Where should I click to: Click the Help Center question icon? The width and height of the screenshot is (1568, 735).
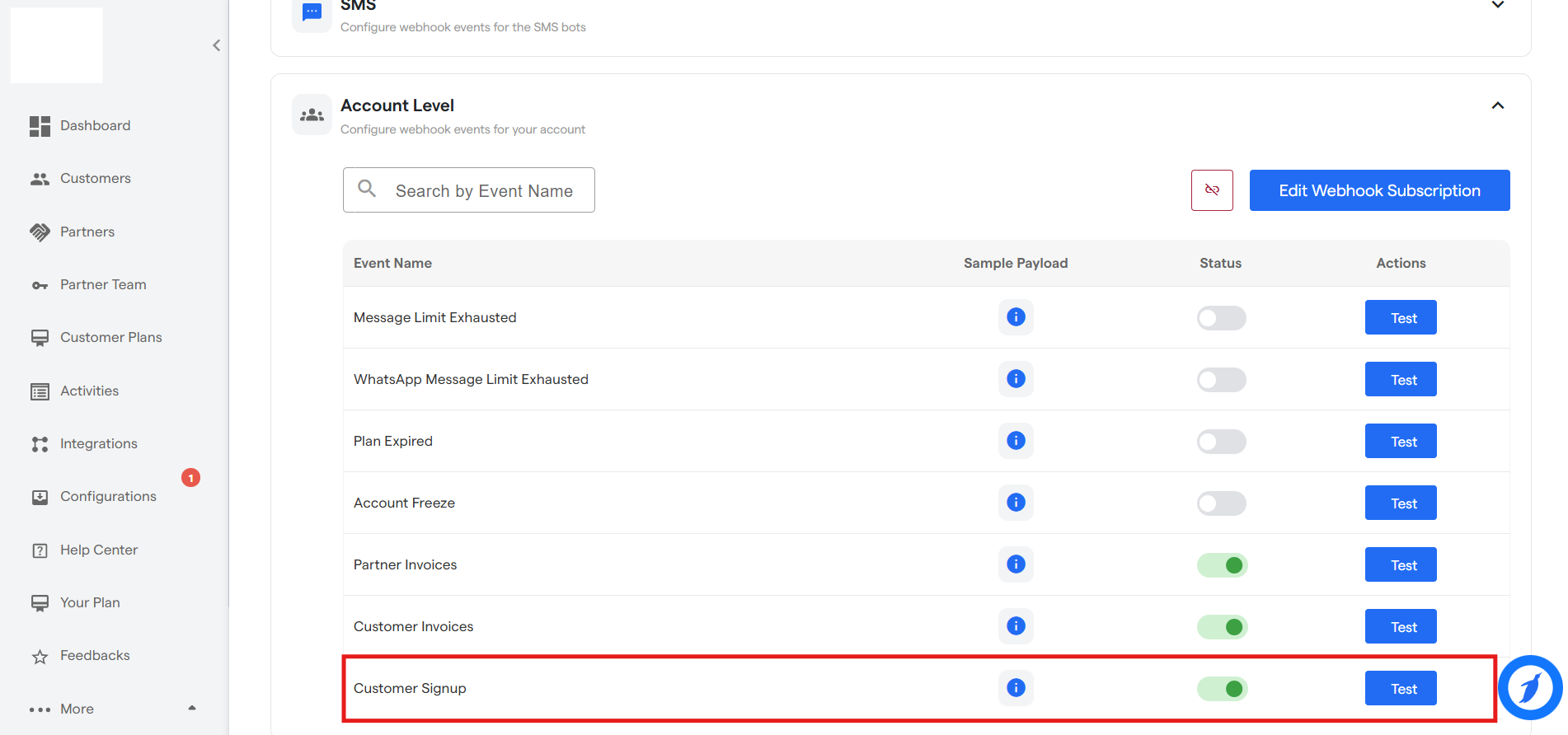[x=40, y=550]
